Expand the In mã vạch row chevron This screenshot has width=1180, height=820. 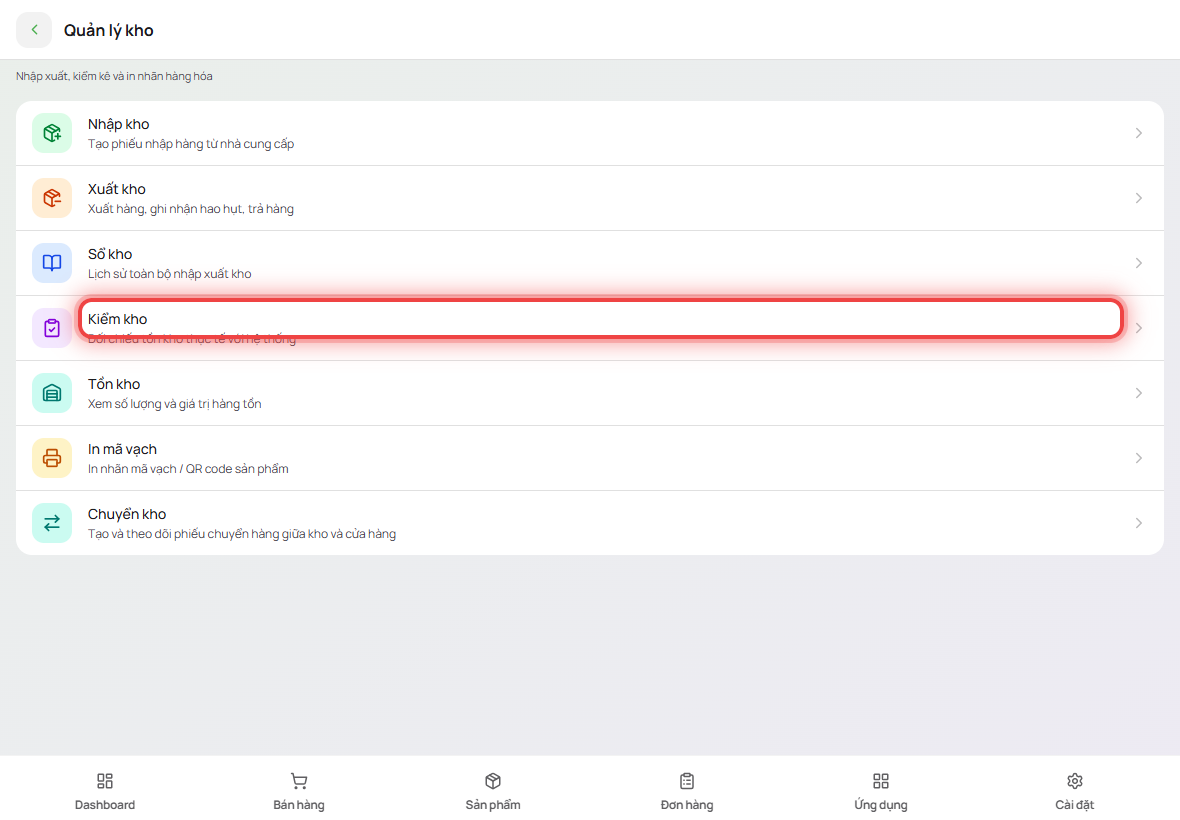[1139, 458]
